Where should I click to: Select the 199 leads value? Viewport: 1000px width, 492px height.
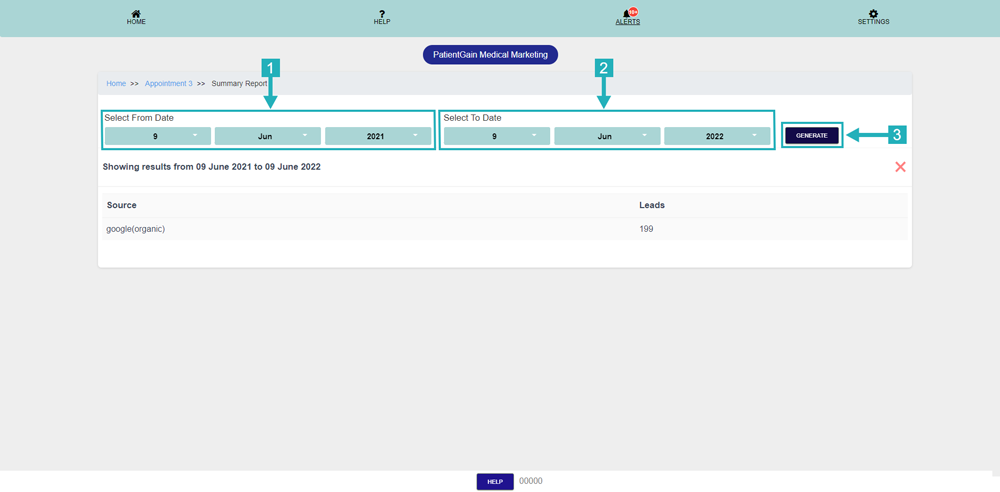coord(646,229)
